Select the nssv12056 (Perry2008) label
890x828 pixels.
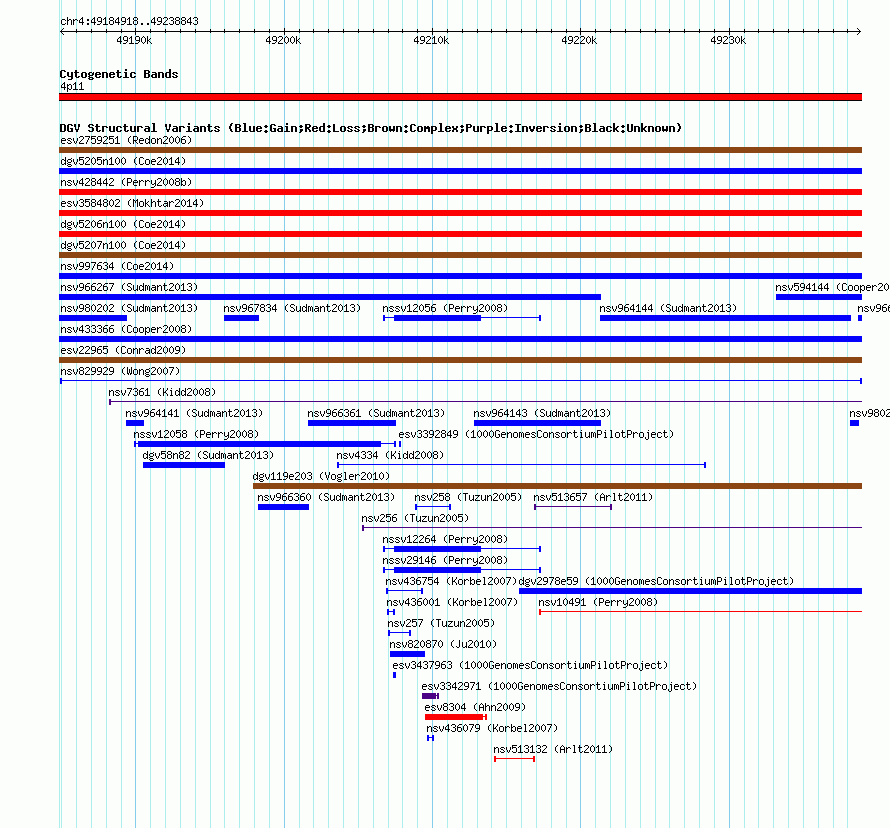click(x=445, y=308)
